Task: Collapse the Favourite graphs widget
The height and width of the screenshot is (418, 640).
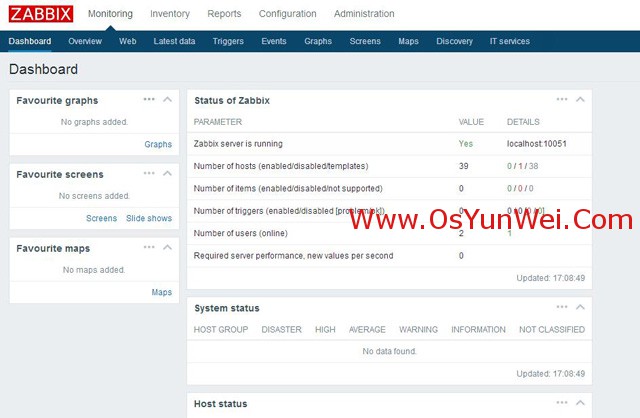Action: (x=167, y=99)
